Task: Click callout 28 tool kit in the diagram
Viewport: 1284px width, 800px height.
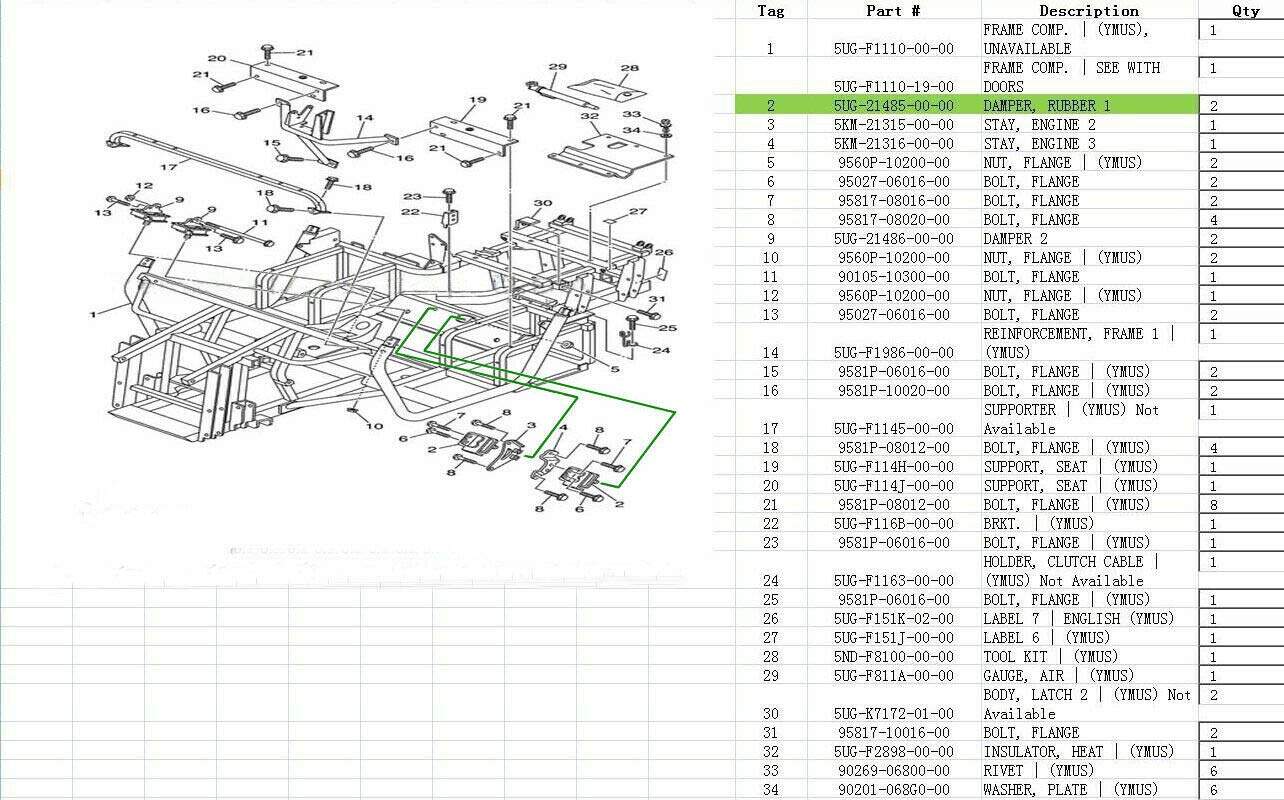Action: (x=629, y=70)
